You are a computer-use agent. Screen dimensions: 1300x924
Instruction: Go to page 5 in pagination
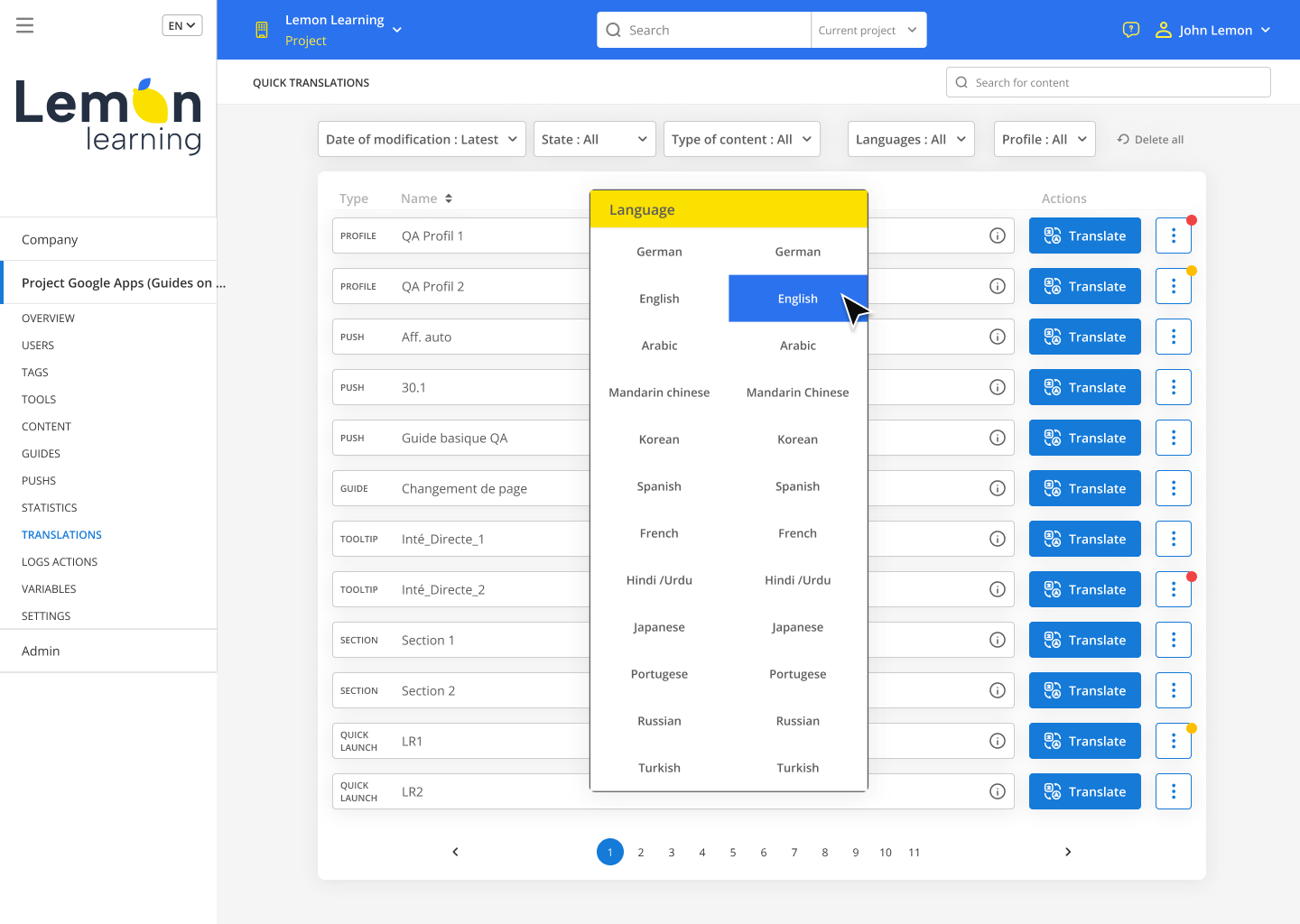(x=732, y=852)
